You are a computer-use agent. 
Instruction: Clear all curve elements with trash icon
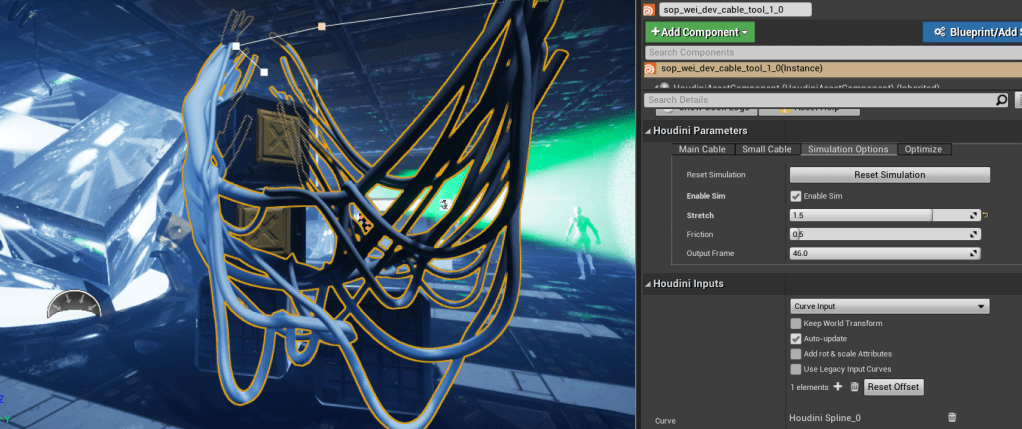[x=854, y=387]
